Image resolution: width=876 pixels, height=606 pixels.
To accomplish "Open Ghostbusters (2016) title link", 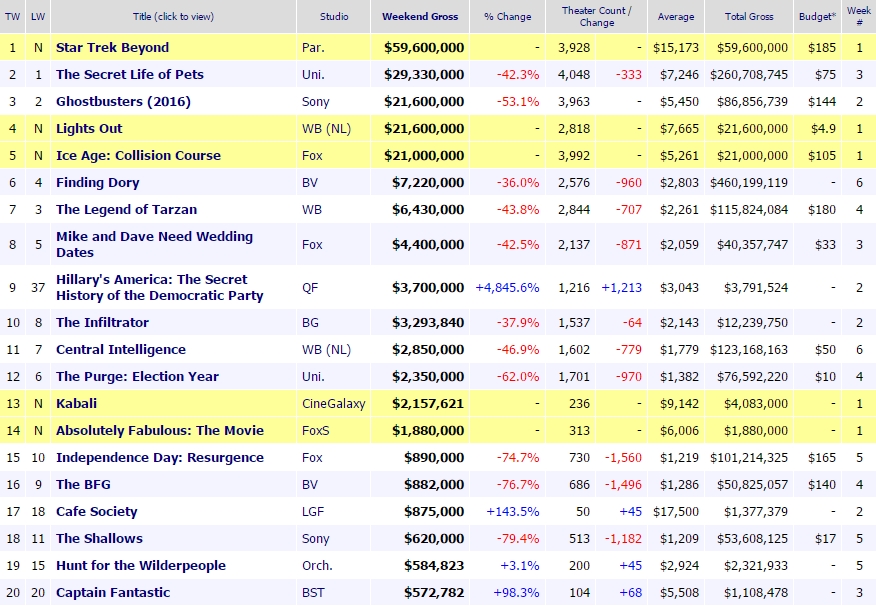I will click(x=123, y=102).
